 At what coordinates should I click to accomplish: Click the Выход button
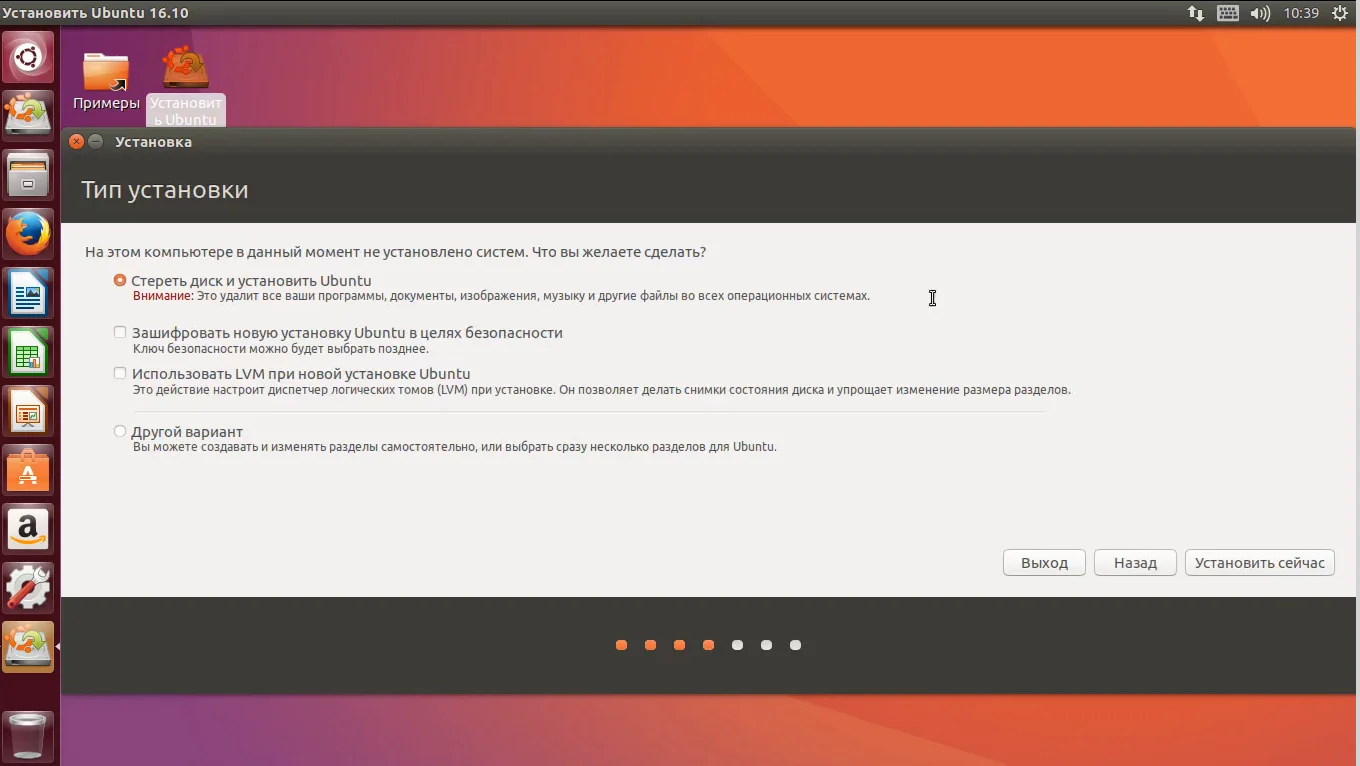[x=1044, y=563]
